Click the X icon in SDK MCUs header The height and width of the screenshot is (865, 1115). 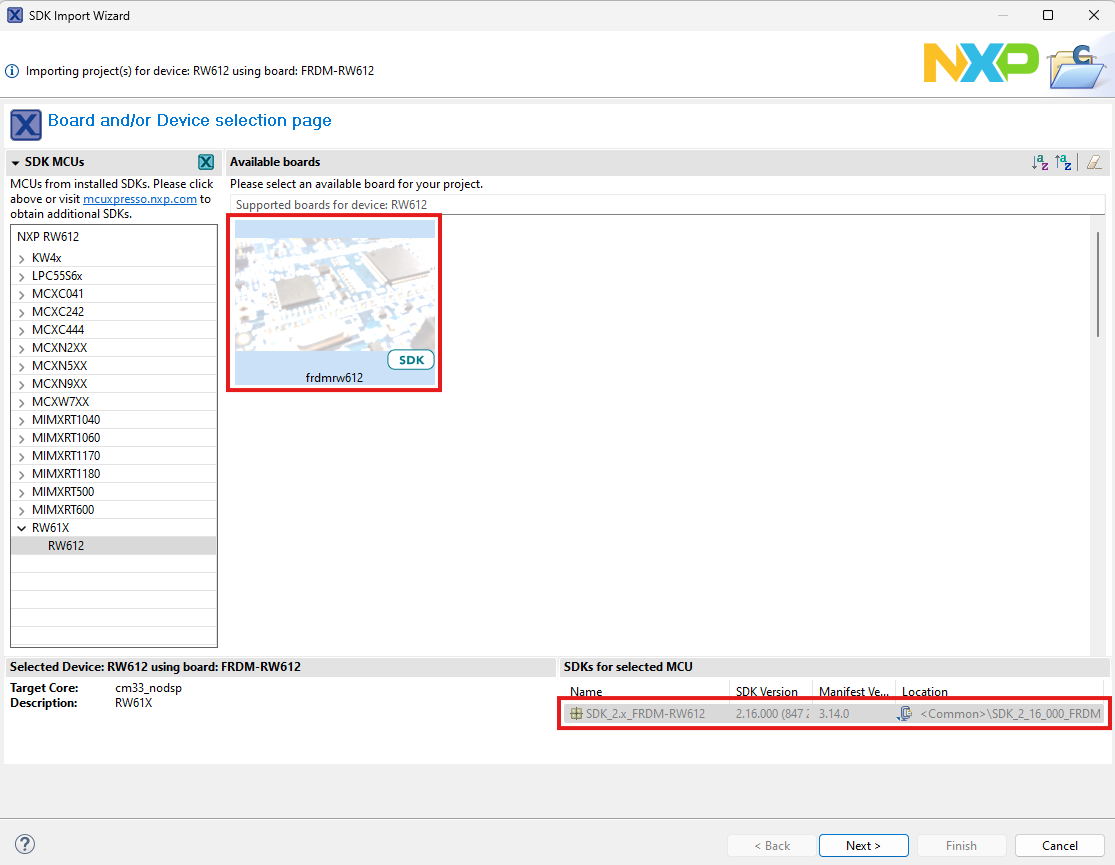(206, 162)
